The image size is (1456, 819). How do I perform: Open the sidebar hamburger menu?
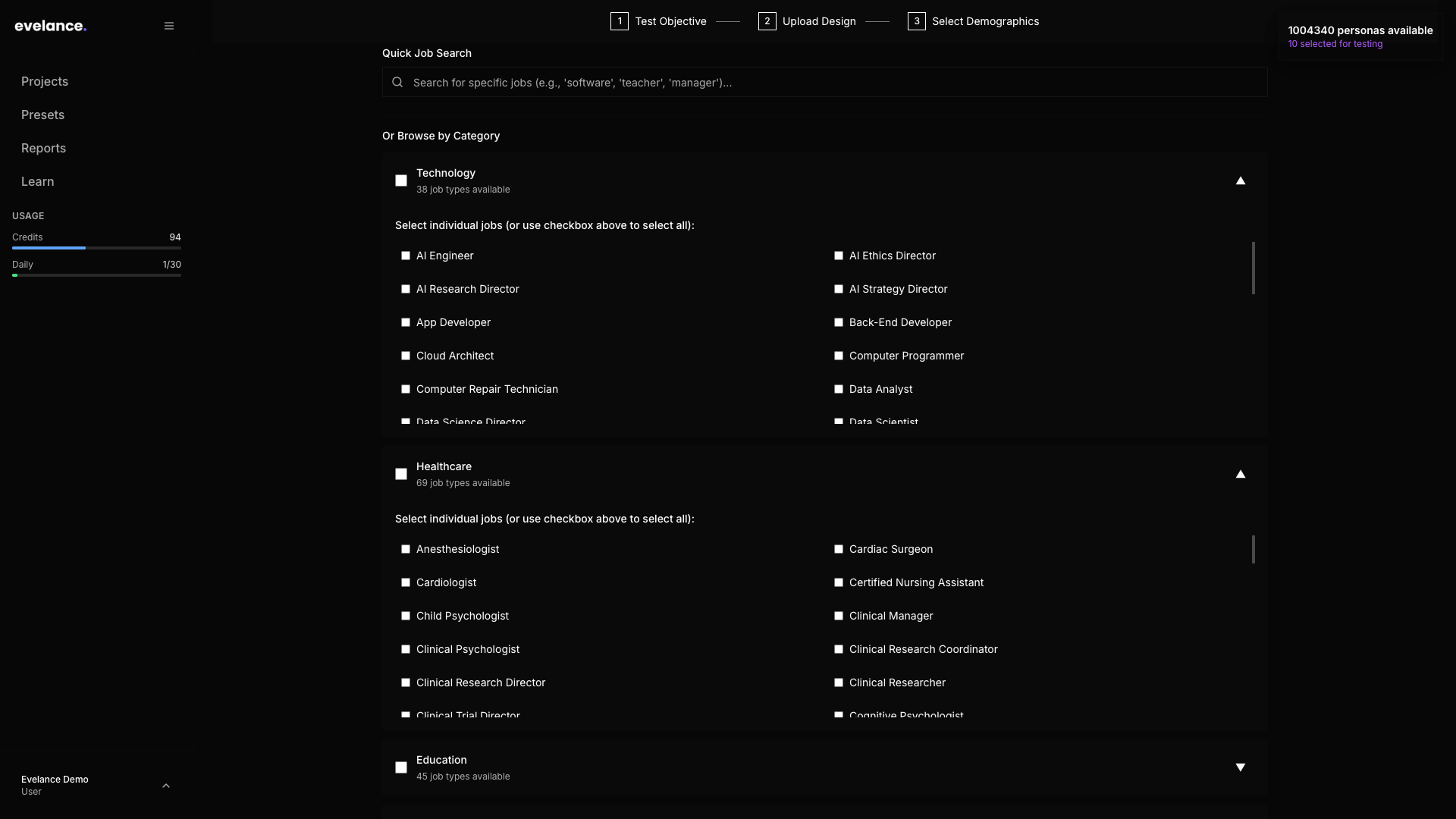[x=168, y=25]
